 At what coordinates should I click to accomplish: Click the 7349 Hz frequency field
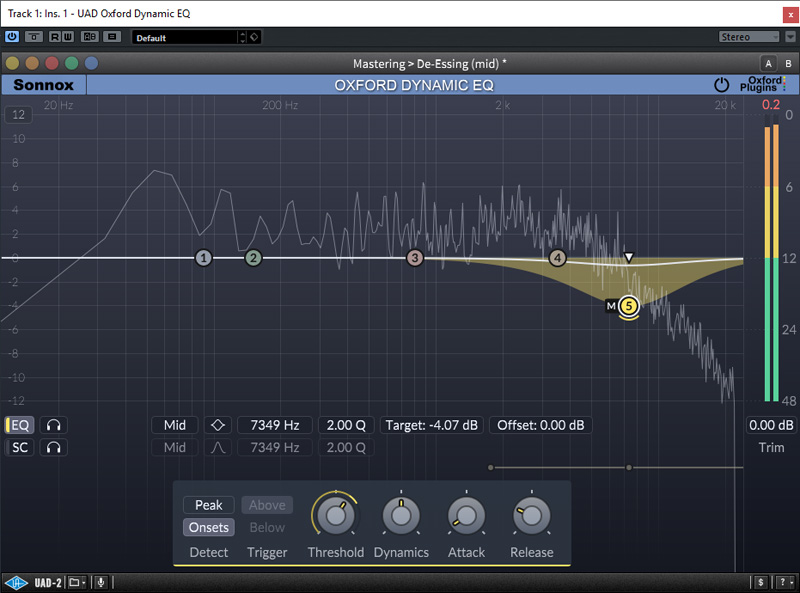pos(275,425)
